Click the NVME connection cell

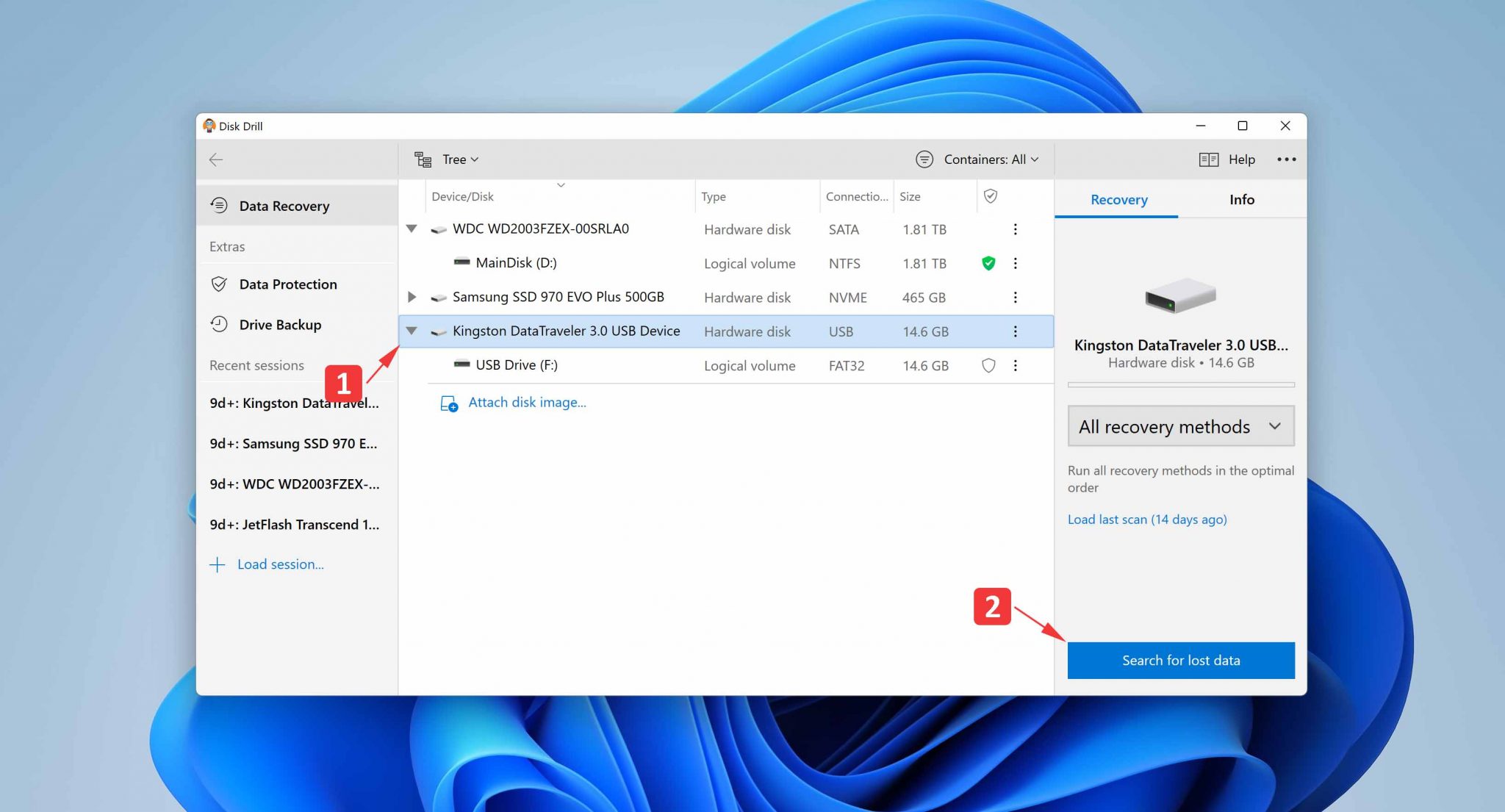tap(847, 298)
